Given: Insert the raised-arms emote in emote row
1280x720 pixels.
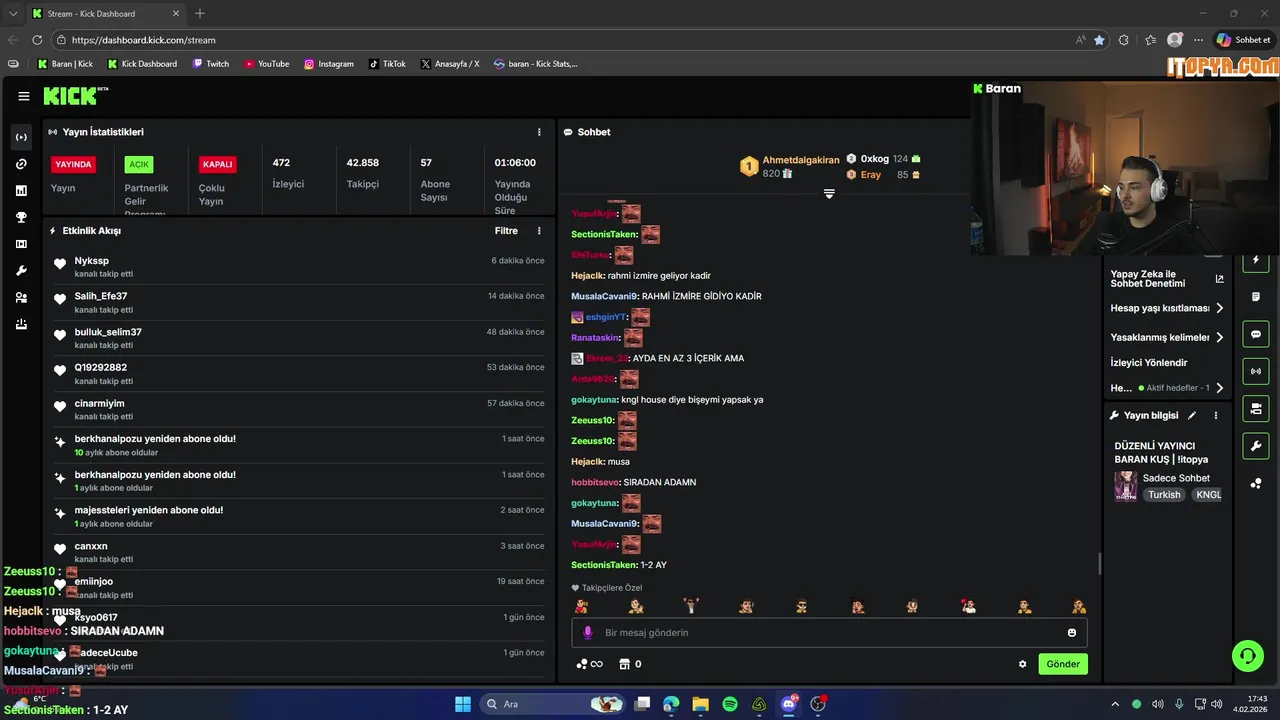Looking at the screenshot, I should click(691, 606).
